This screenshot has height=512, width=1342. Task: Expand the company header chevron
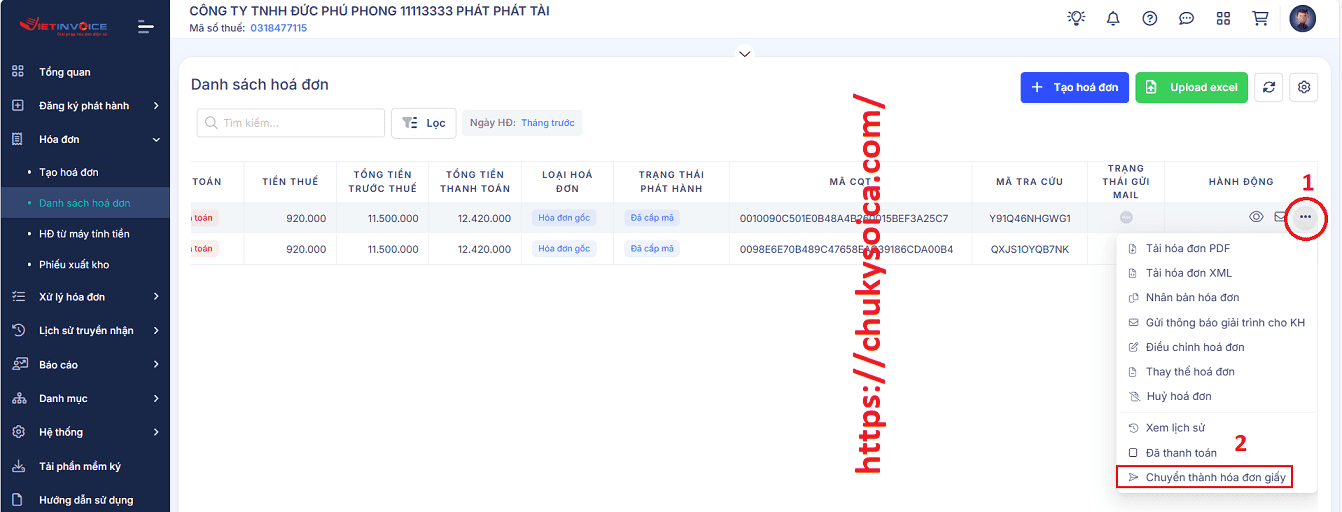tap(743, 52)
